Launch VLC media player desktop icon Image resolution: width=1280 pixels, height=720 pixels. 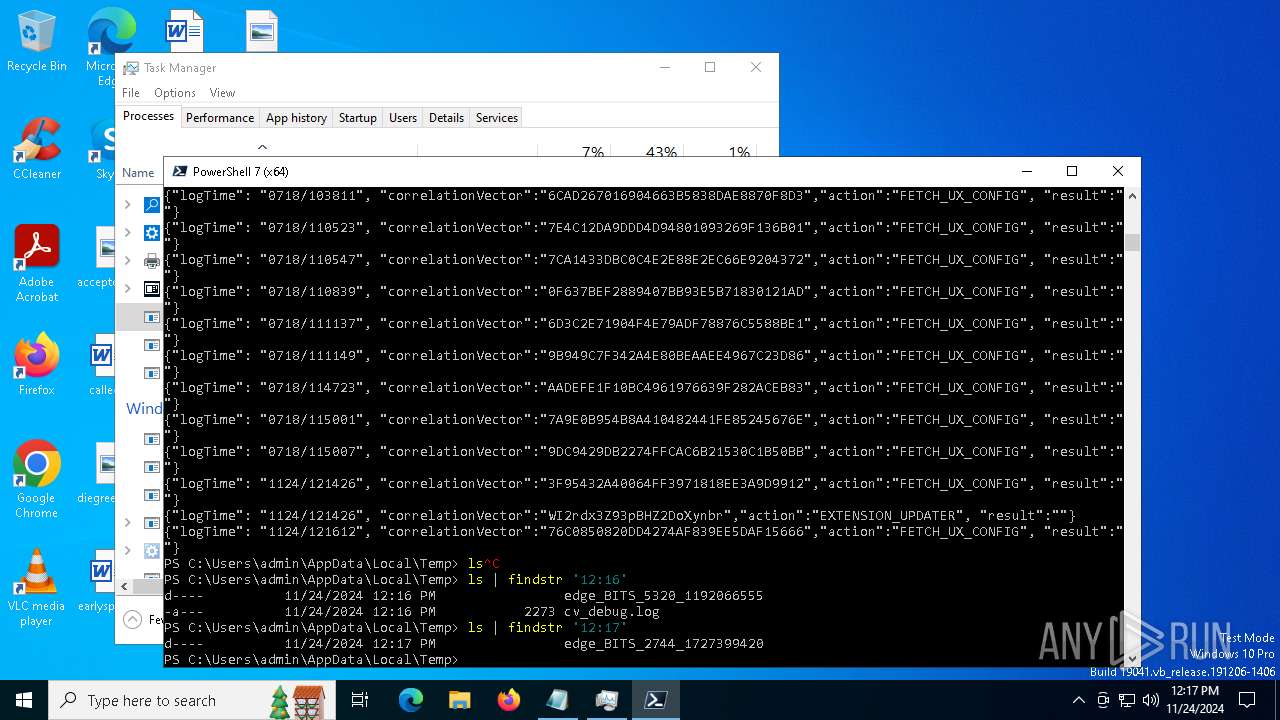click(37, 588)
